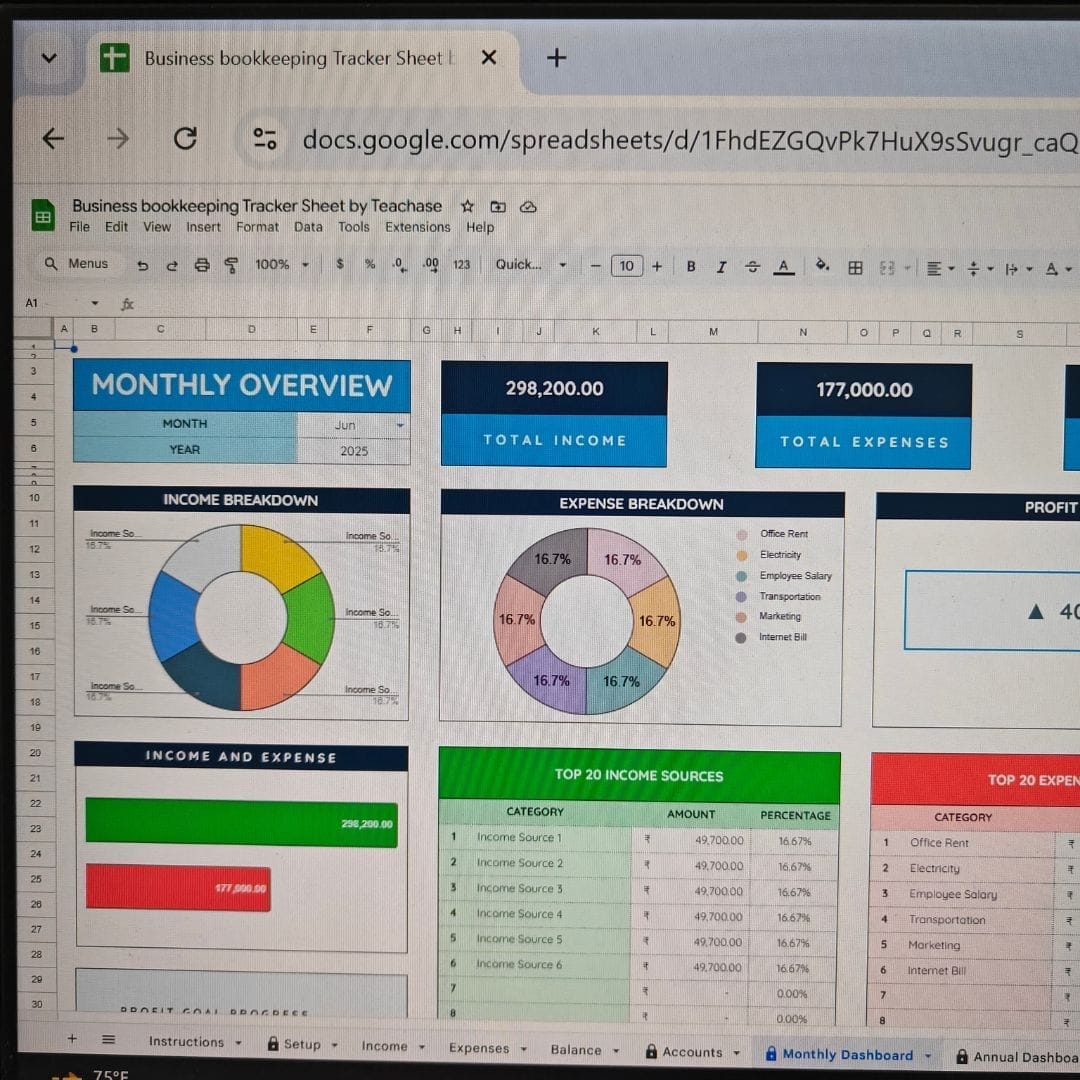1080x1080 pixels.
Task: Switch to the Balance sheet tab
Action: pyautogui.click(x=576, y=1050)
